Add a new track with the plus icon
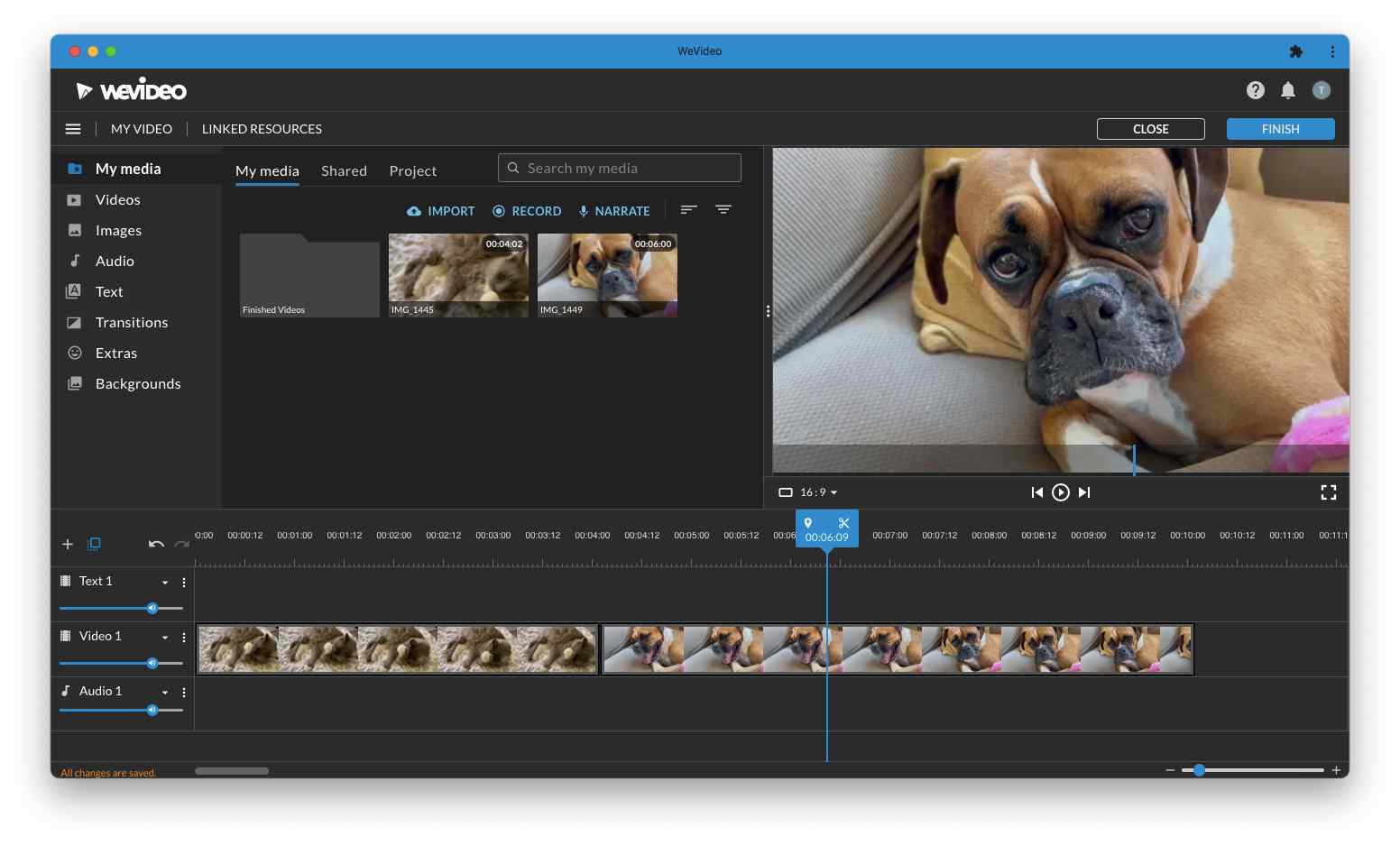 point(67,544)
